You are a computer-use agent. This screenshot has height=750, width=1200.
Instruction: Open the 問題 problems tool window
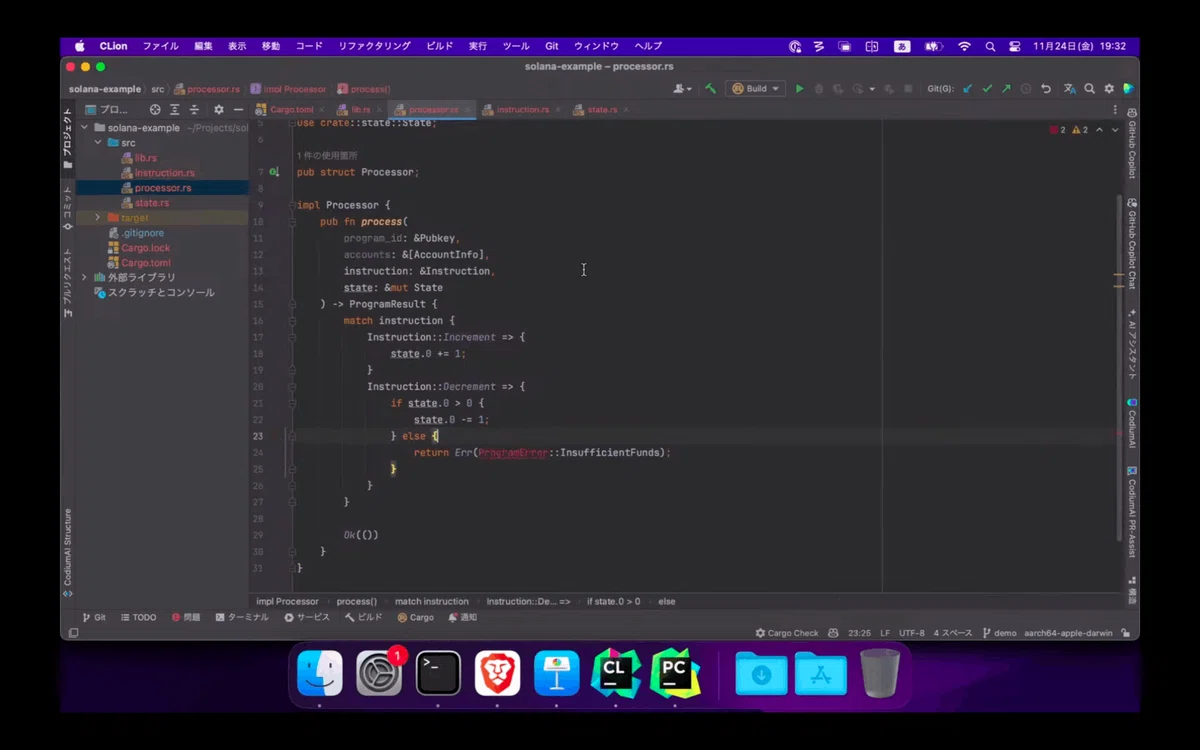point(186,617)
